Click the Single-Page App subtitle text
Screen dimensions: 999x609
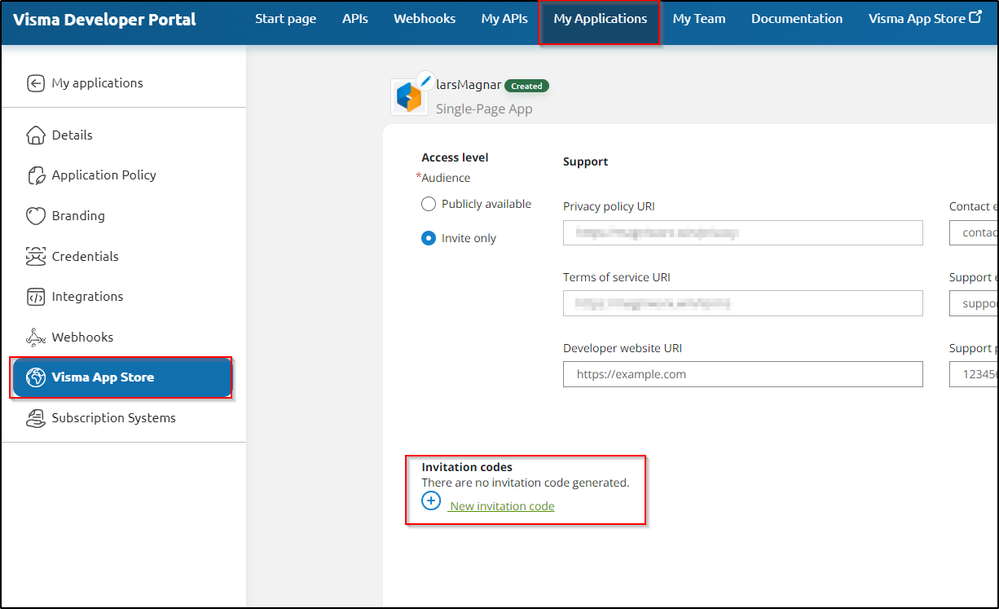pyautogui.click(x=484, y=109)
